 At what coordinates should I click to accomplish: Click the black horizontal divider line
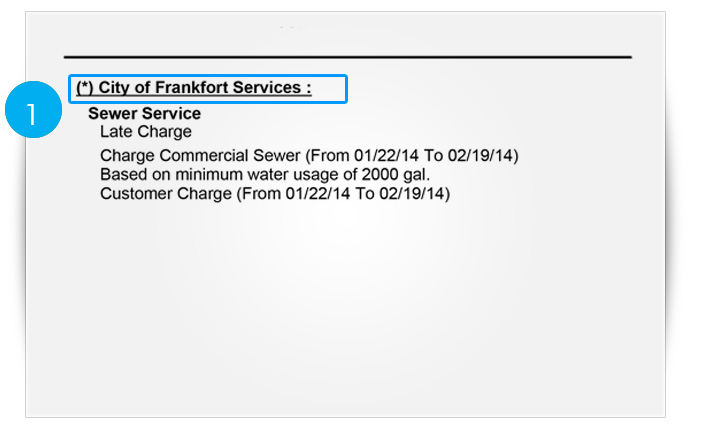(348, 57)
